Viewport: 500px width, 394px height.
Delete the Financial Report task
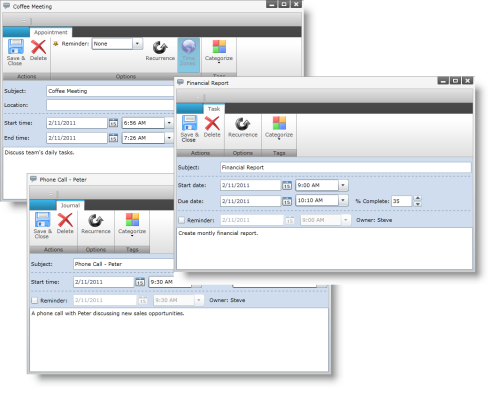coord(212,127)
